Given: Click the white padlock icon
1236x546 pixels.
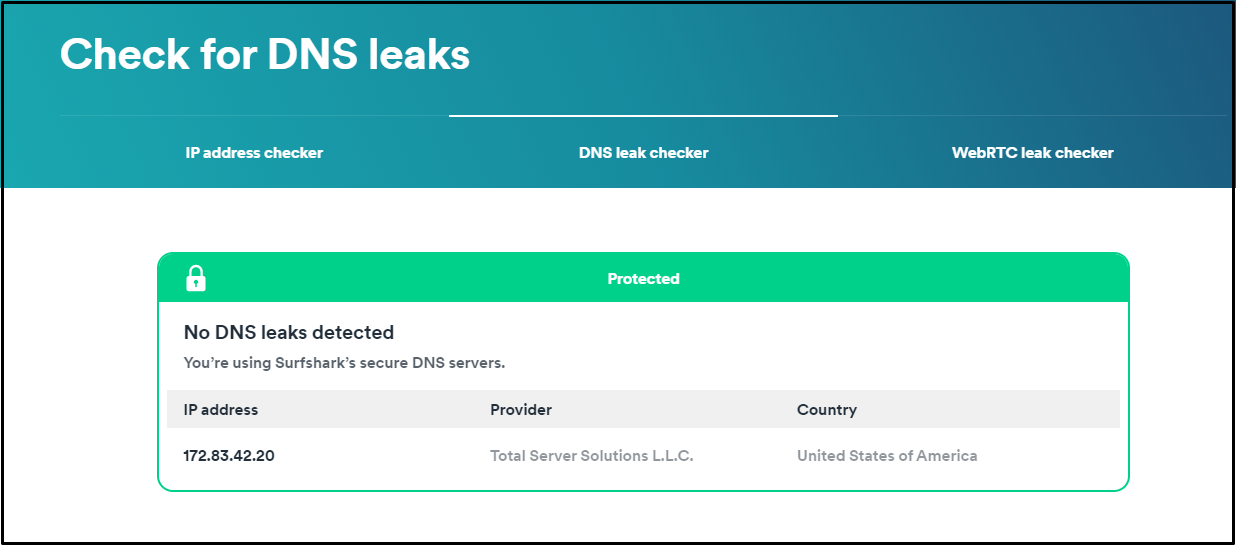Looking at the screenshot, I should pos(196,278).
